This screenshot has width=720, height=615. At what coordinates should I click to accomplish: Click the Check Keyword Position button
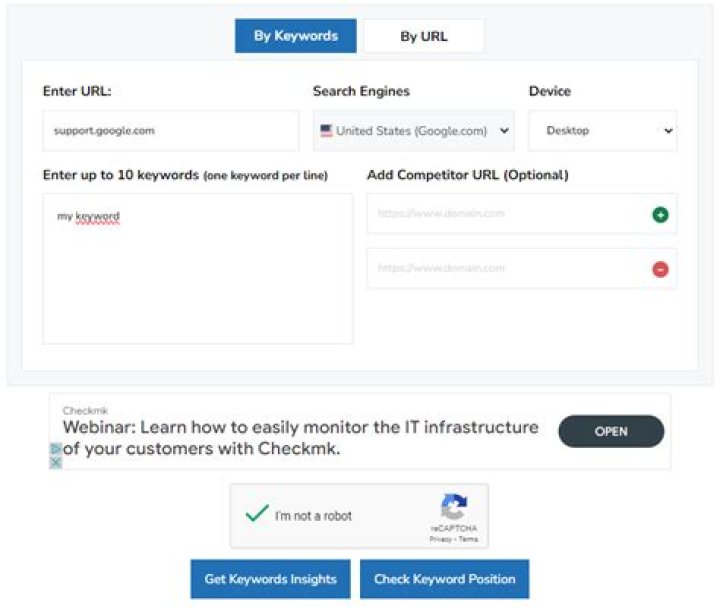click(x=444, y=579)
